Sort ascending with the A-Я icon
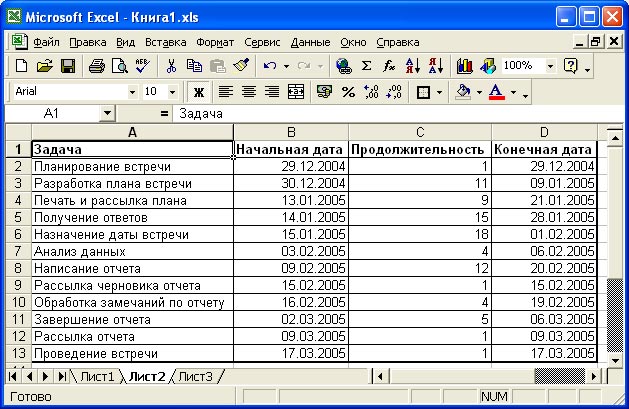Image resolution: width=629 pixels, height=409 pixels. click(412, 66)
